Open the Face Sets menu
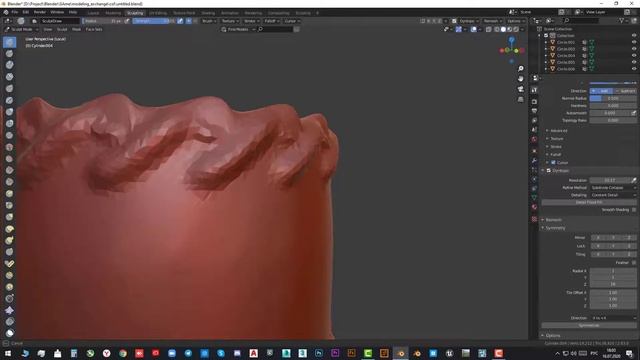 (x=94, y=29)
